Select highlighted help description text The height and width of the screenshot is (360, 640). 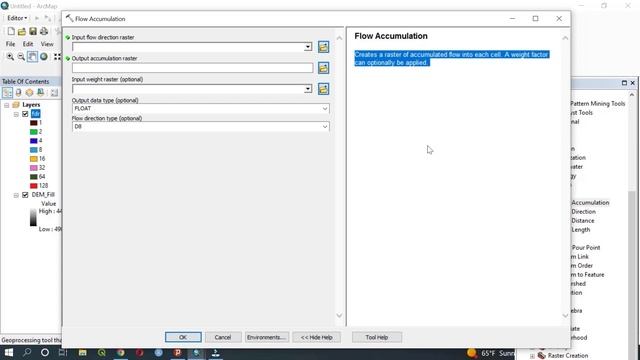(451, 58)
